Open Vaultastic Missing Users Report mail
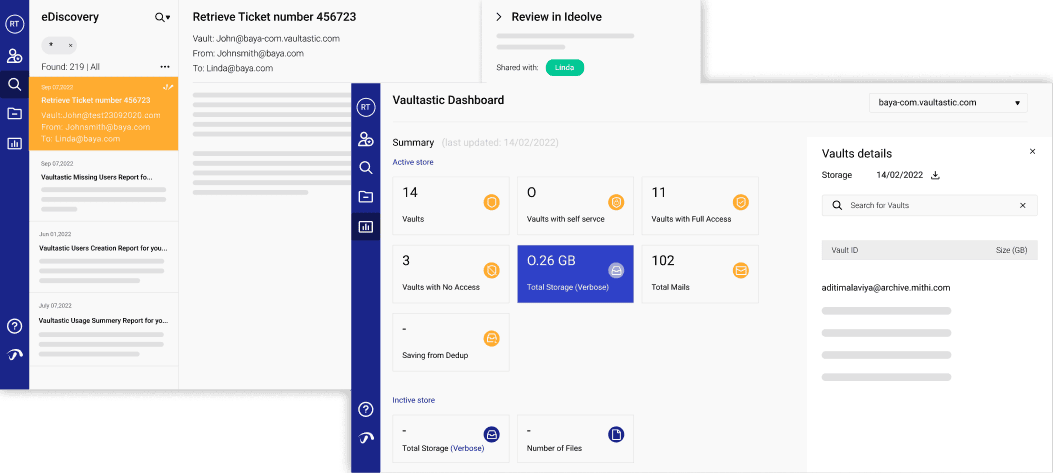1053x473 pixels. click(x=103, y=184)
